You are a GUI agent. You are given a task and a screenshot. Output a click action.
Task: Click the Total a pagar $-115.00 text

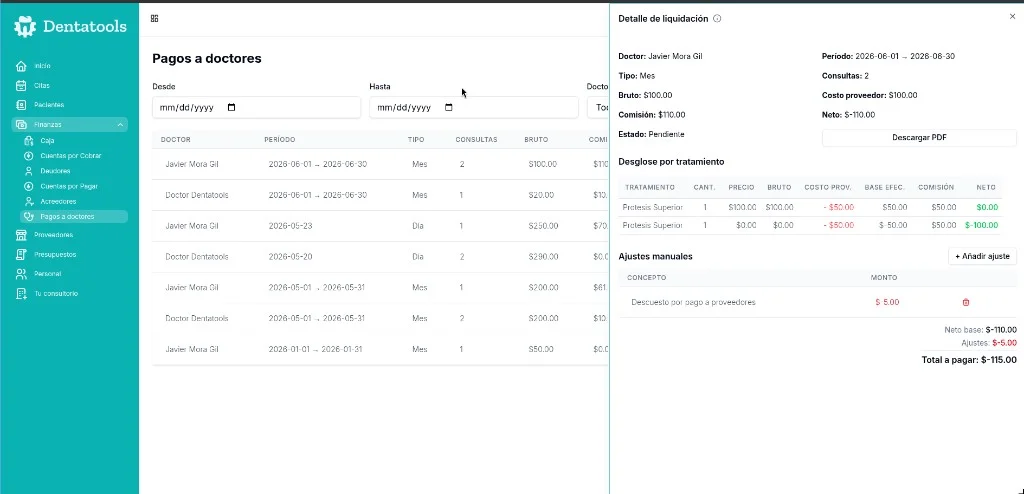point(968,360)
